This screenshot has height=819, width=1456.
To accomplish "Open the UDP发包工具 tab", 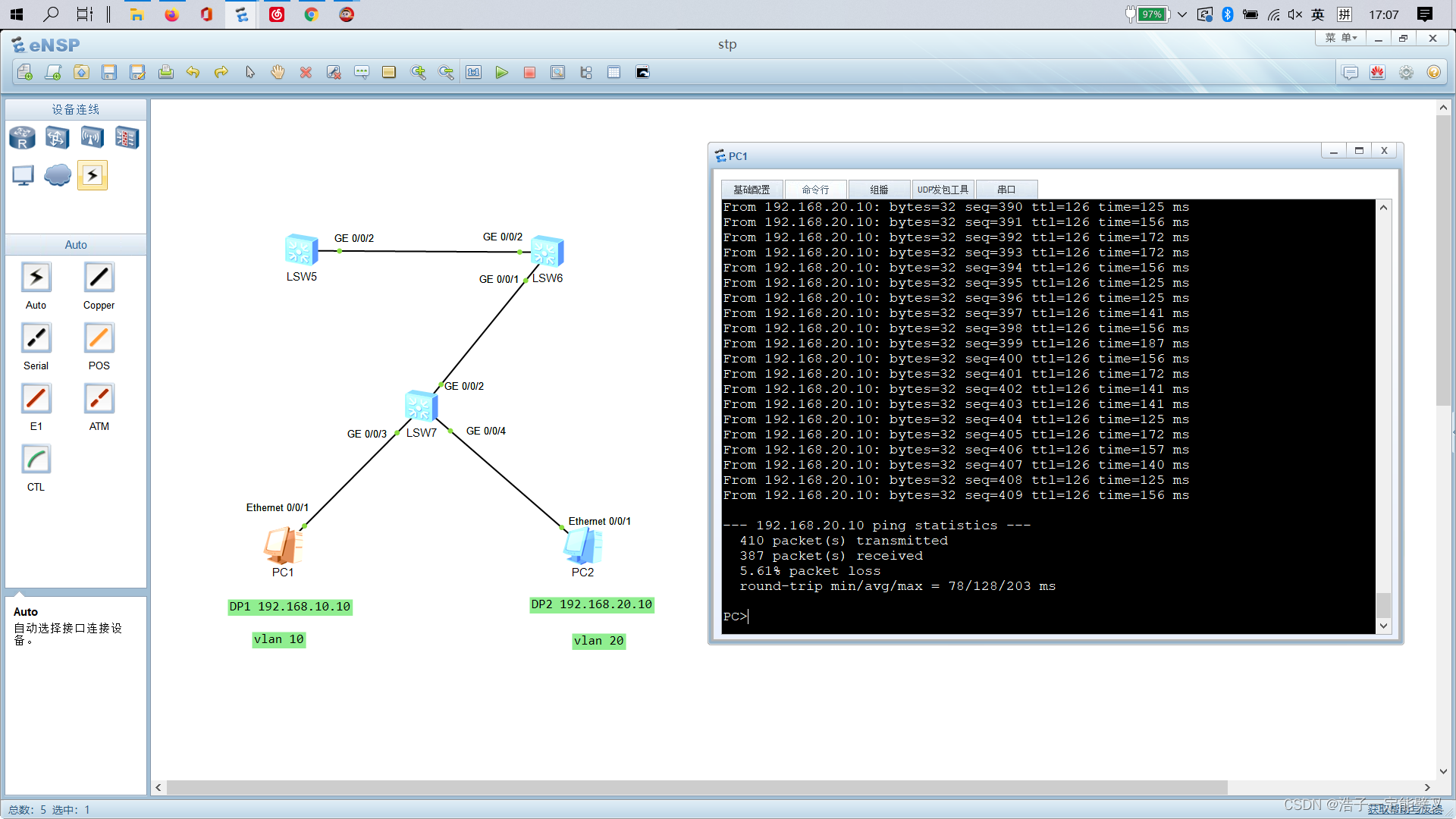I will click(943, 190).
